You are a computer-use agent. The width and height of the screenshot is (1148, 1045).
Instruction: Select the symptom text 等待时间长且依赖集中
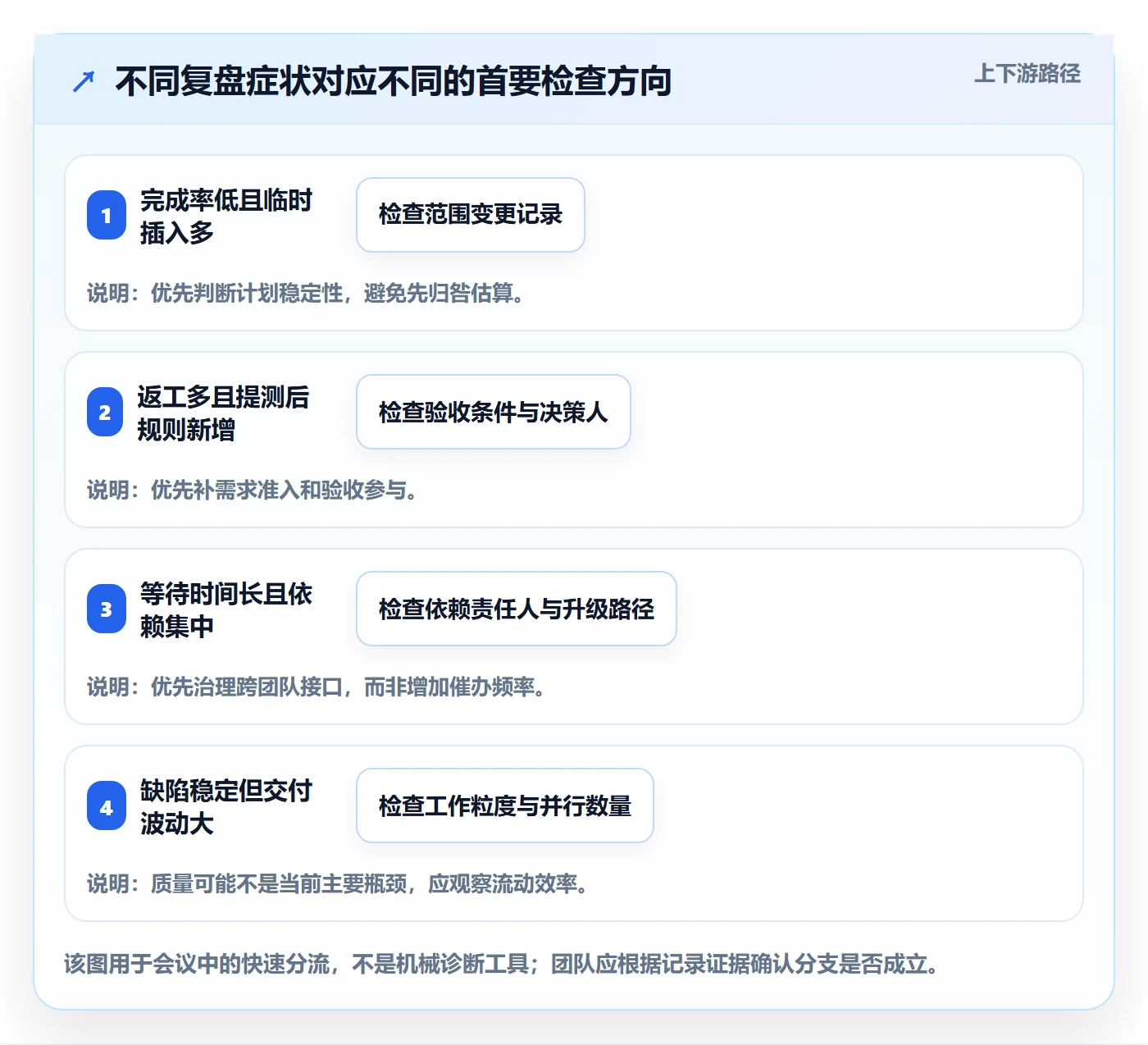click(x=226, y=609)
